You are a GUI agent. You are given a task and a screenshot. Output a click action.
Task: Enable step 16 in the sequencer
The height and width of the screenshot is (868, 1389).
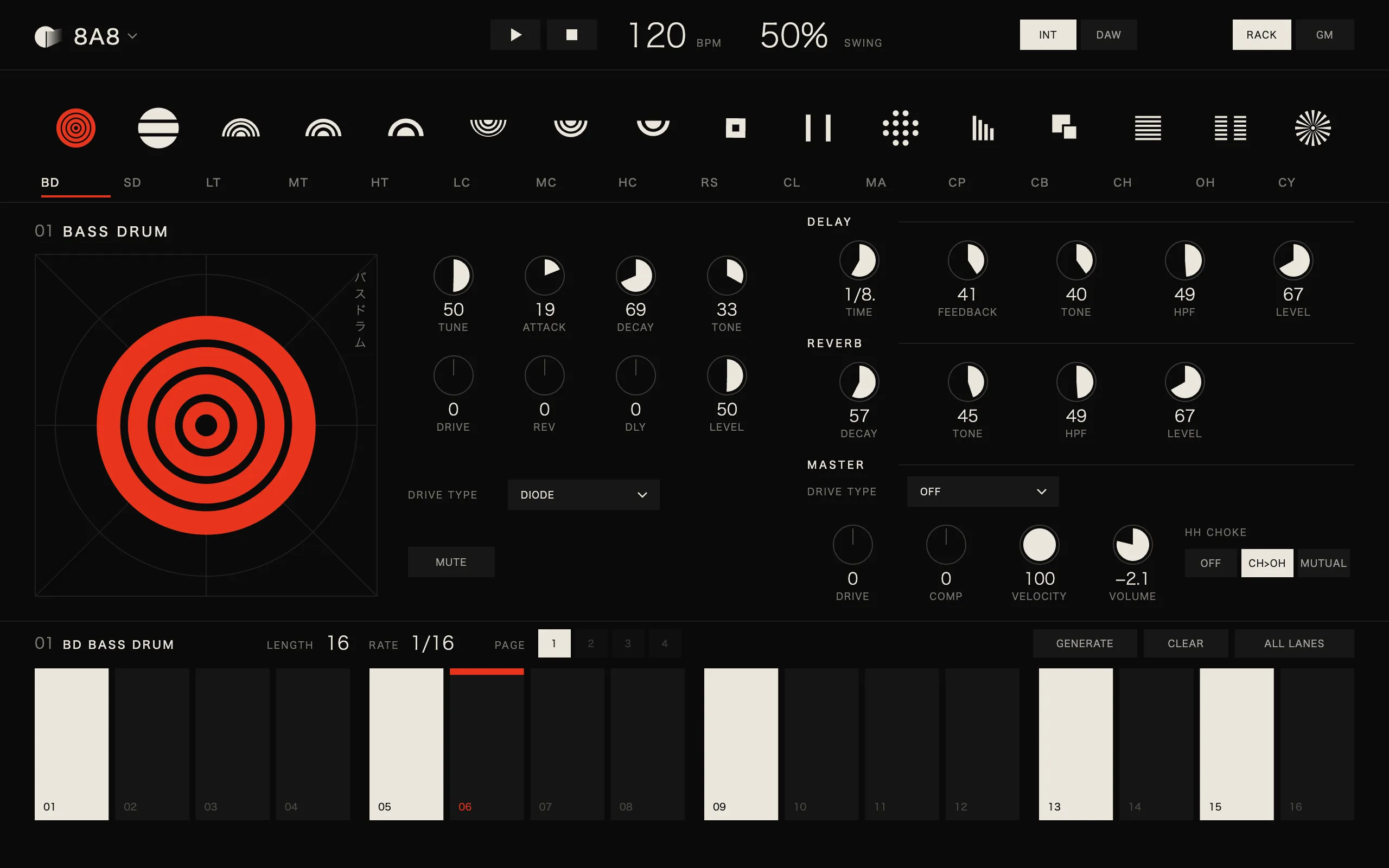click(x=1317, y=744)
